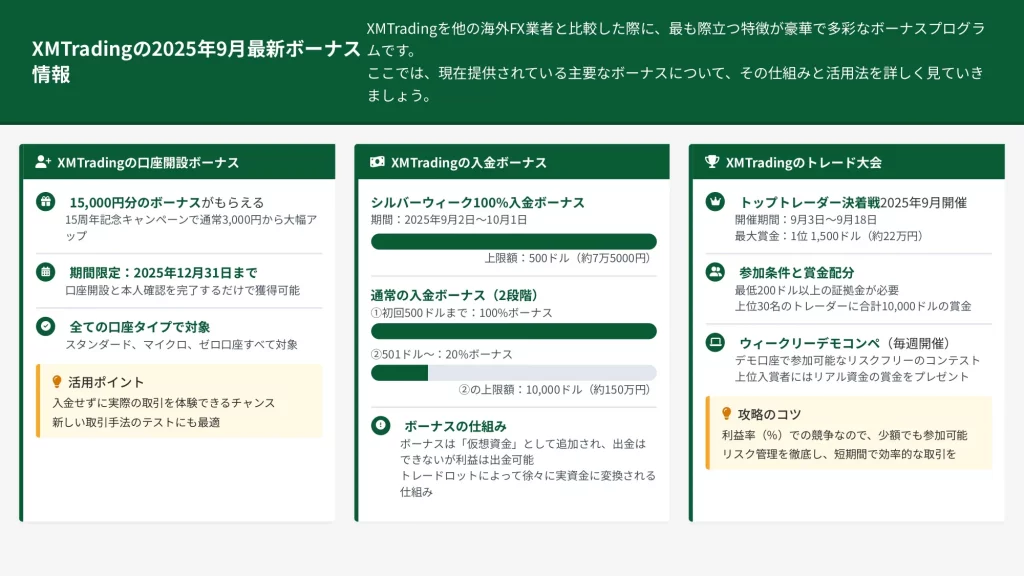Click the lightbulb icon next to 活用ポイント
Viewport: 1024px width, 576px height.
point(57,382)
